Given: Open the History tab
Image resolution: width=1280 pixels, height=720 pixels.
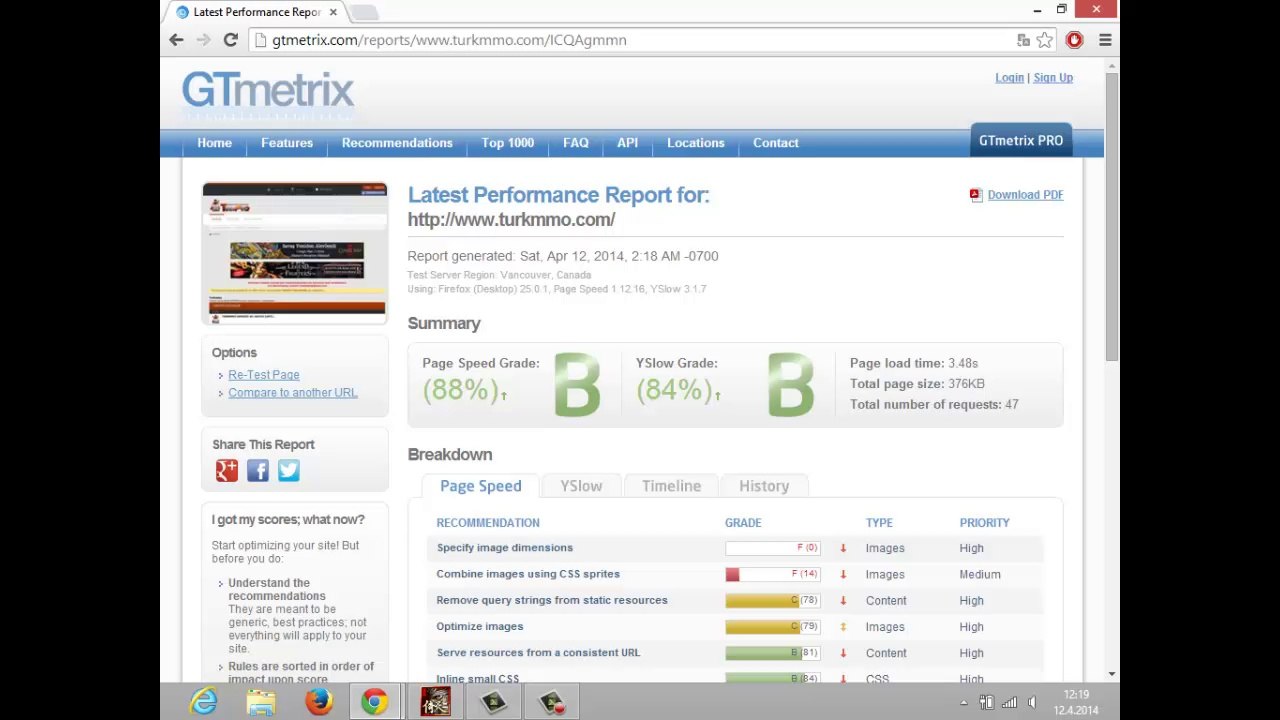Looking at the screenshot, I should click(764, 486).
